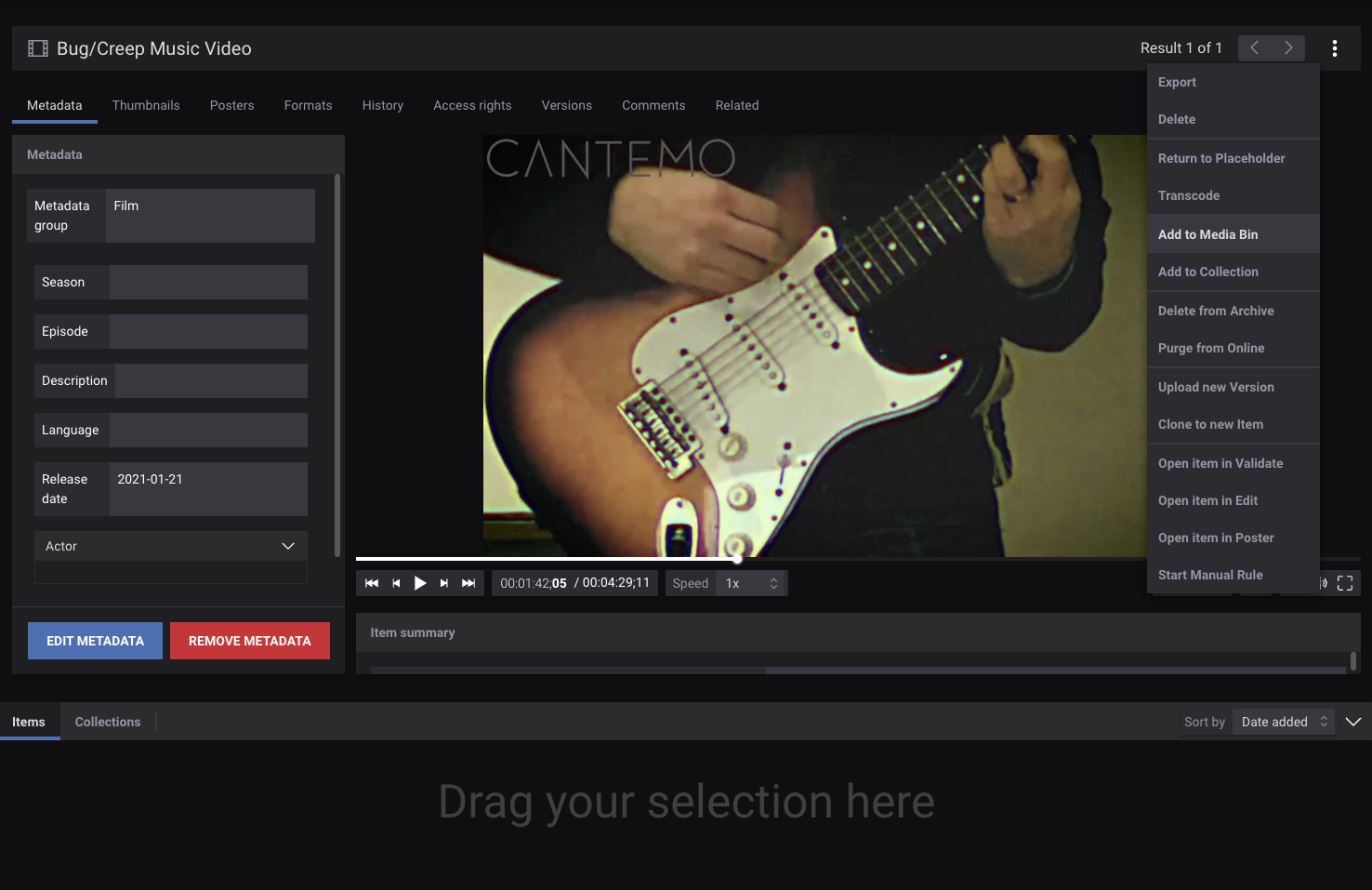Select Clone to new Item
This screenshot has height=890, width=1372.
tap(1233, 424)
